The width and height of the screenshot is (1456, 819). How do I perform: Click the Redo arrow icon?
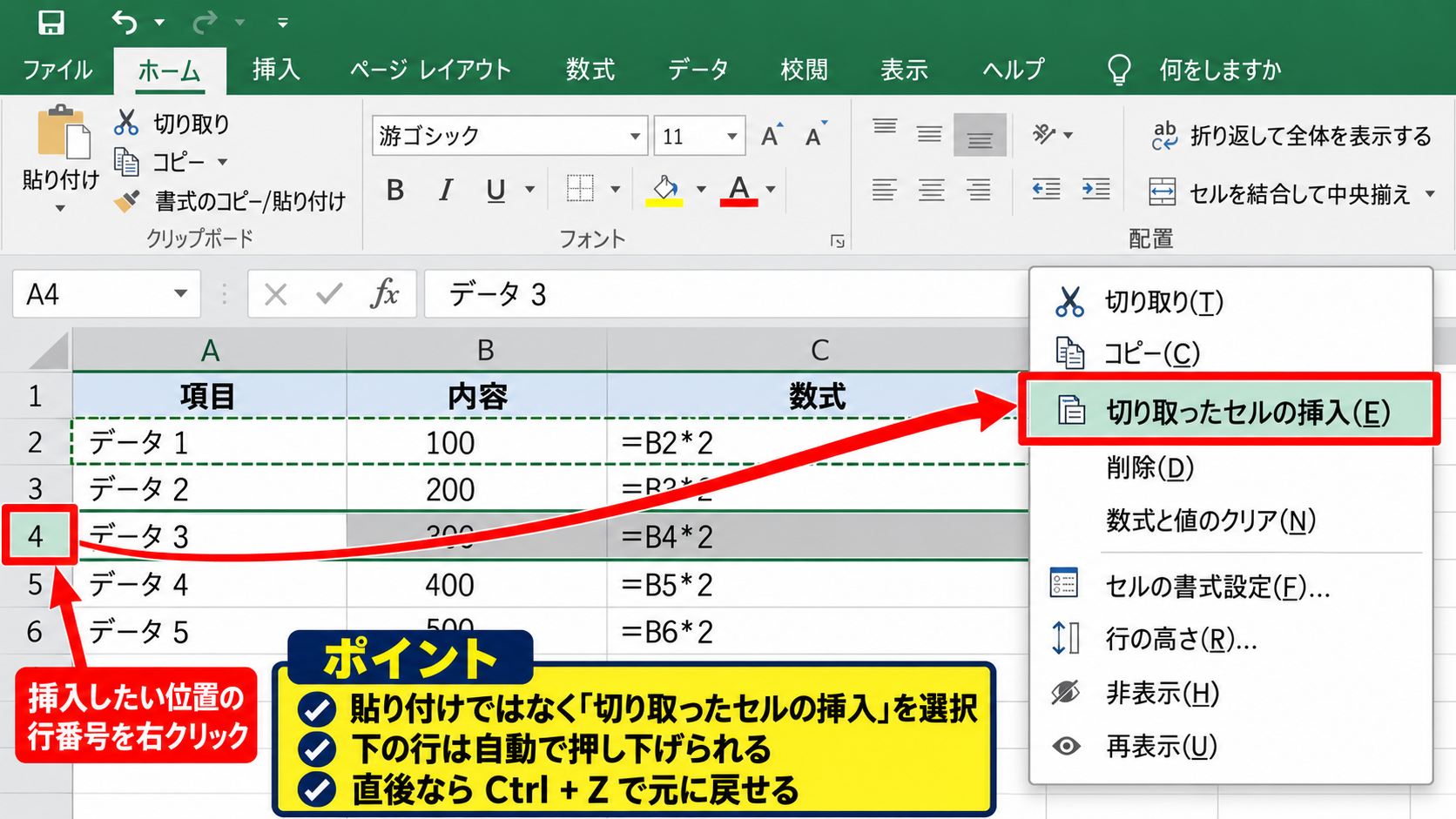click(205, 22)
